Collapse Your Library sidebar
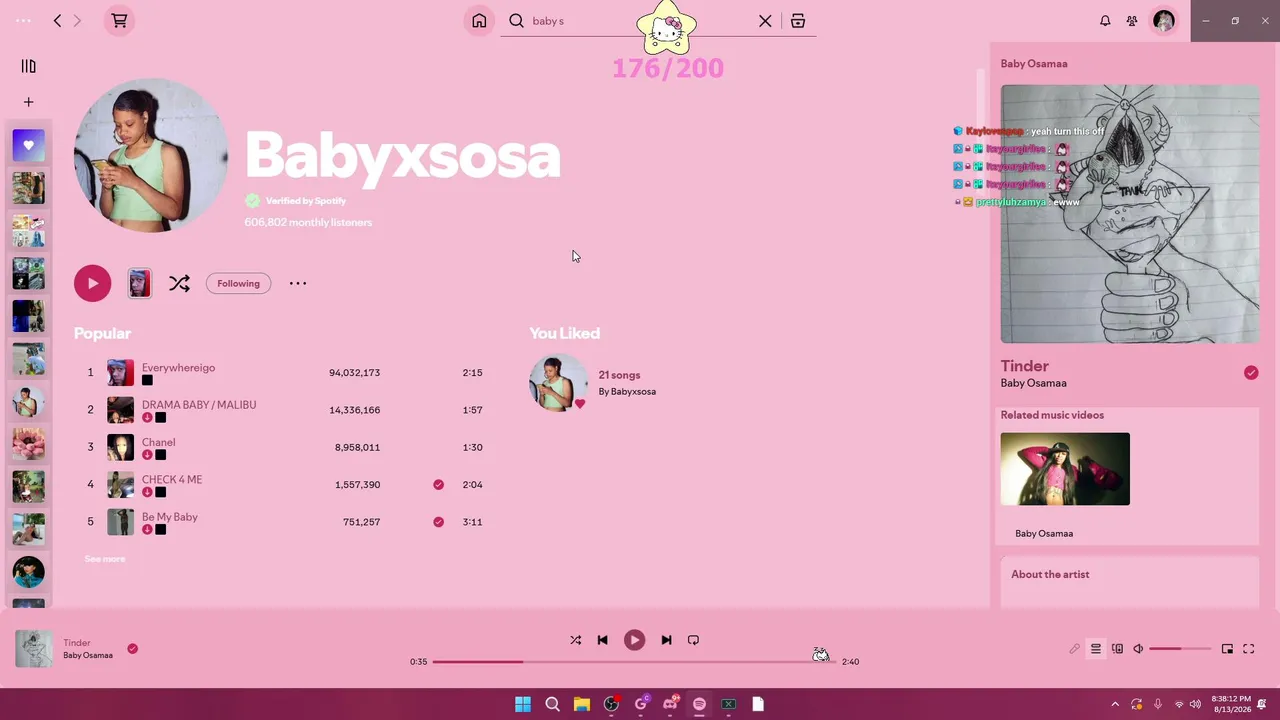 (x=29, y=66)
